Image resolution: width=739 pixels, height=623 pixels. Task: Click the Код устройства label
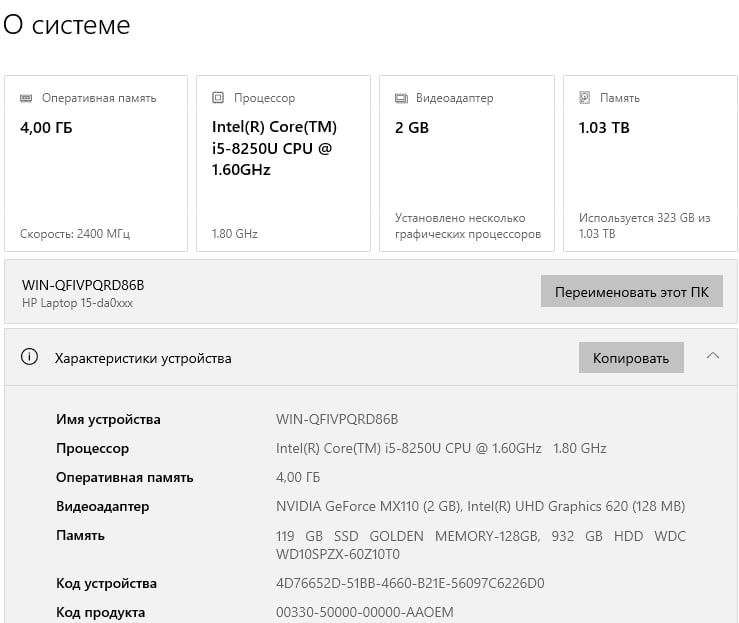pyautogui.click(x=106, y=583)
